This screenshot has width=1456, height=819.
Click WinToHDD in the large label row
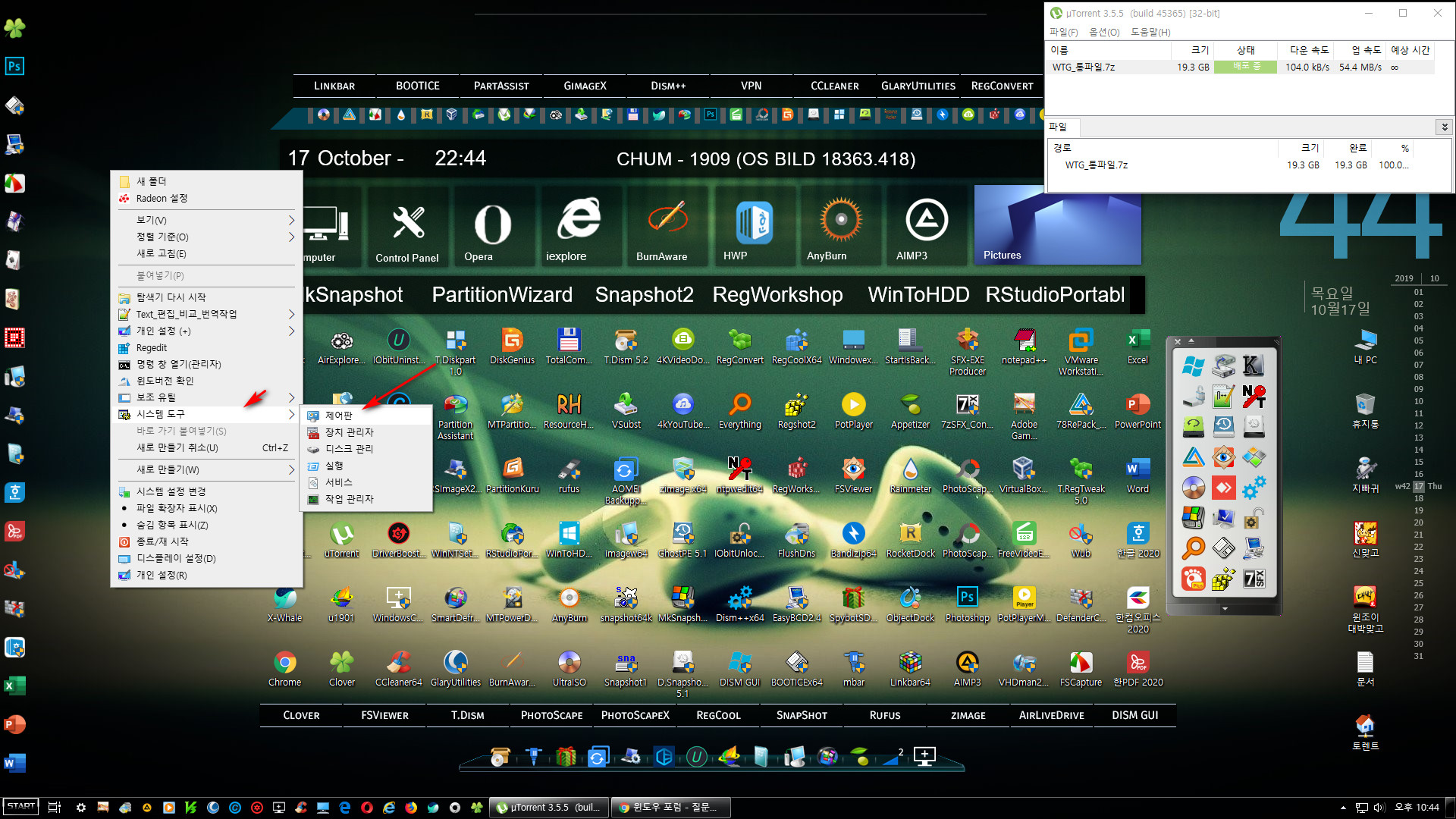pos(918,294)
